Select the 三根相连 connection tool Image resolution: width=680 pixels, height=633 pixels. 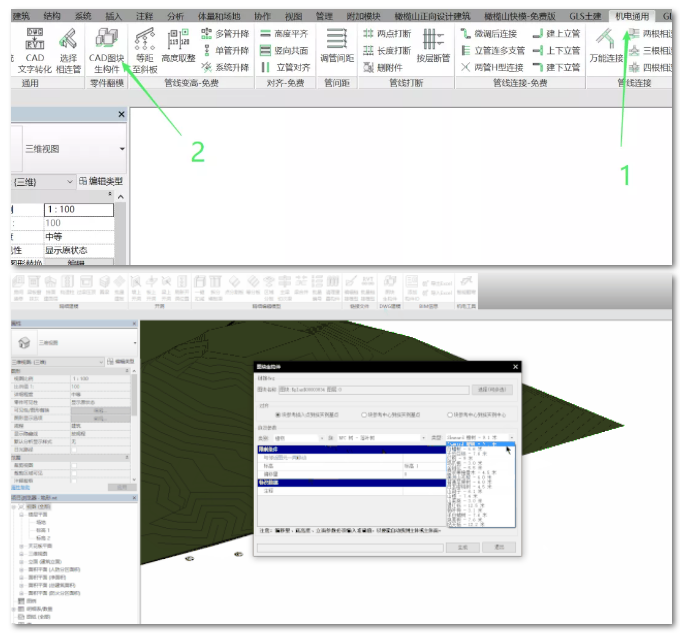pyautogui.click(x=650, y=50)
